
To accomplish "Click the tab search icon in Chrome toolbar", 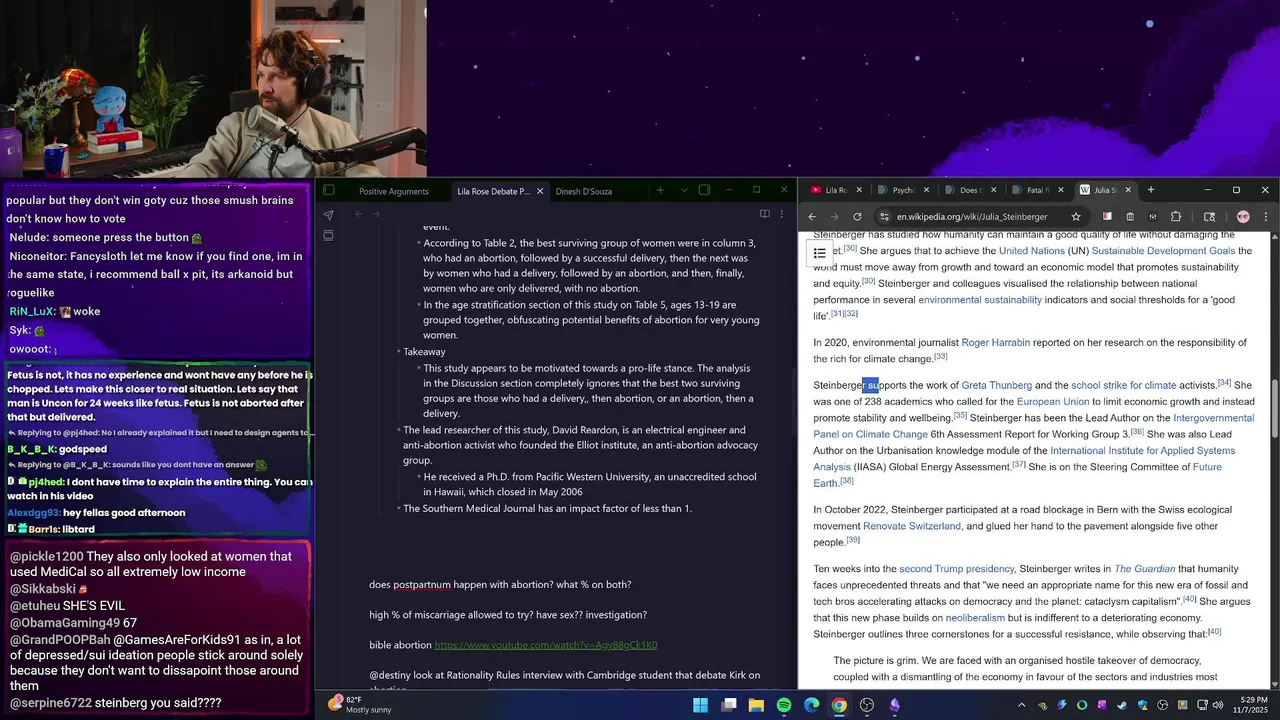I will (x=1209, y=216).
